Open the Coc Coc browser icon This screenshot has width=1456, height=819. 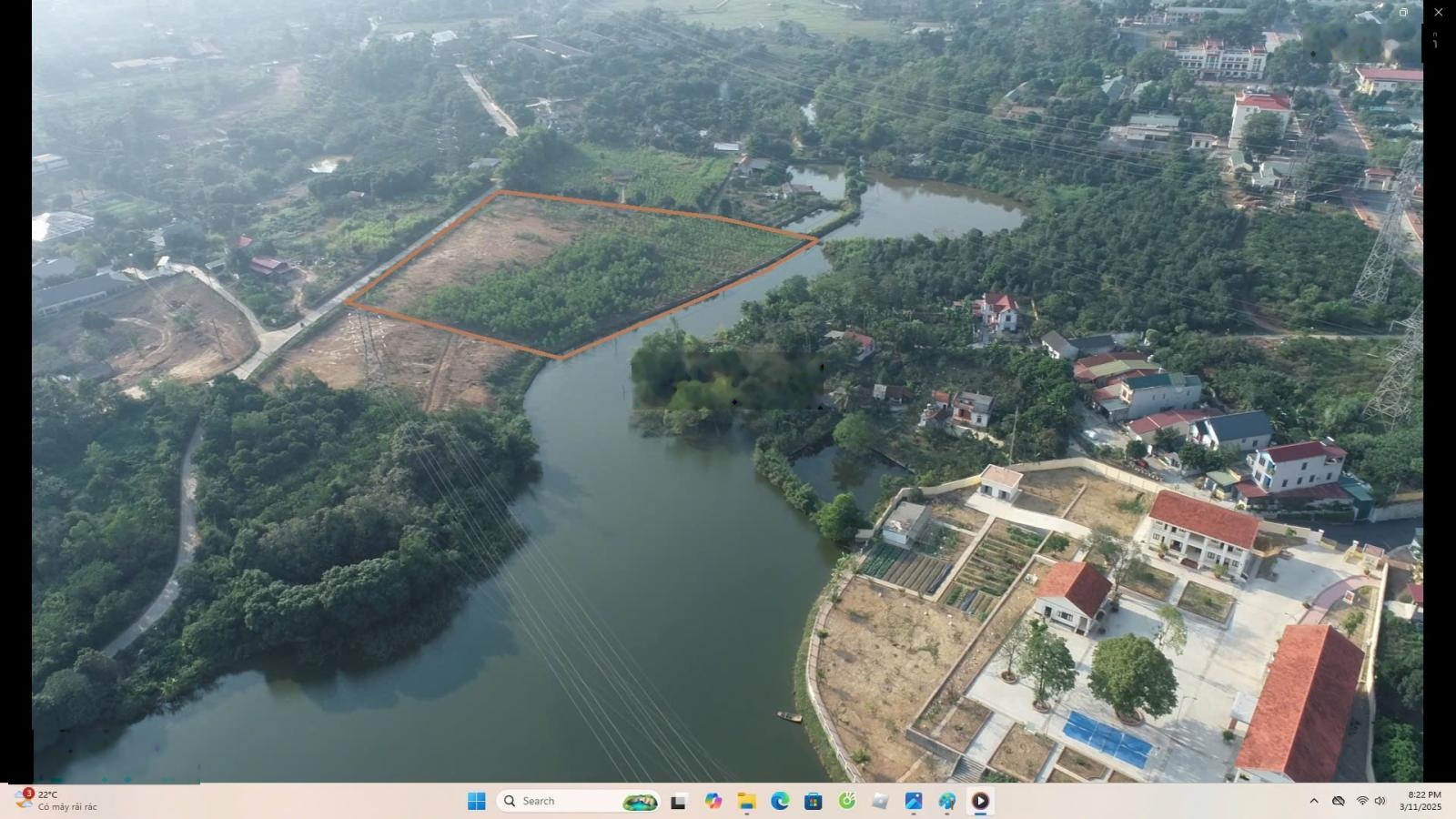click(847, 801)
